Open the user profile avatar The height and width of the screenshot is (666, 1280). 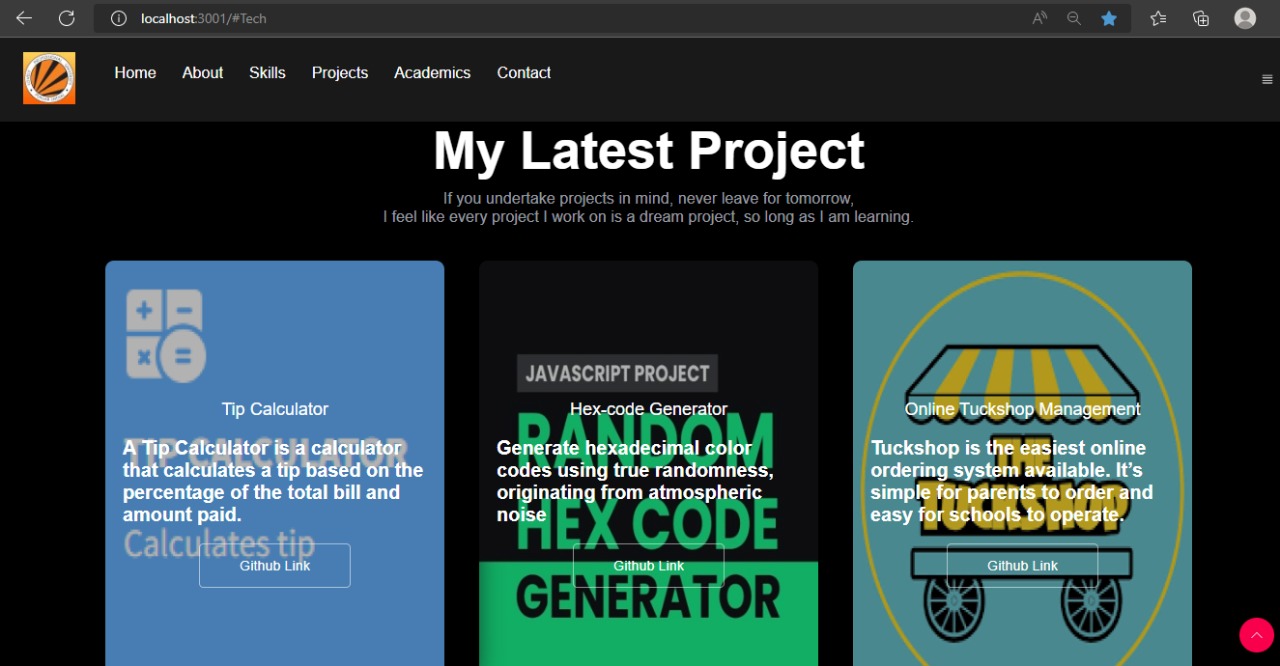[x=1245, y=18]
